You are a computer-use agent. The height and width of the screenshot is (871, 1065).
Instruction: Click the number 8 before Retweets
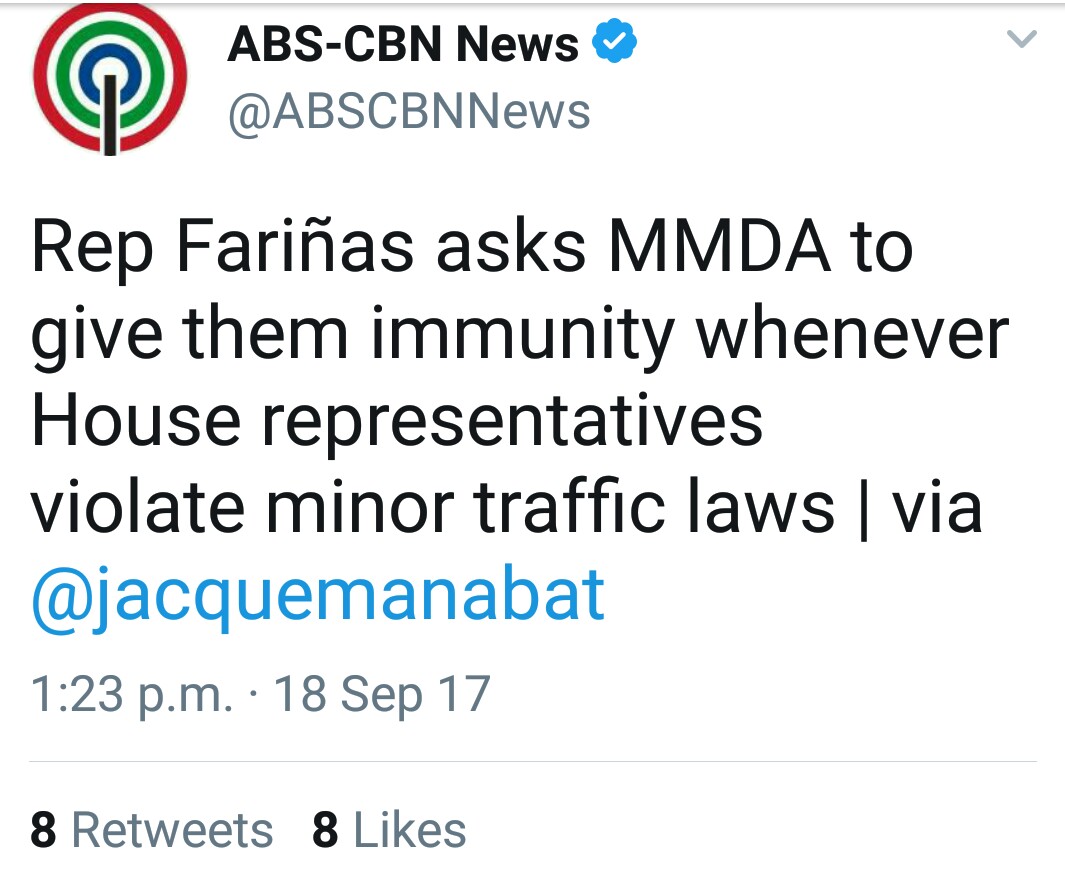pyautogui.click(x=43, y=830)
